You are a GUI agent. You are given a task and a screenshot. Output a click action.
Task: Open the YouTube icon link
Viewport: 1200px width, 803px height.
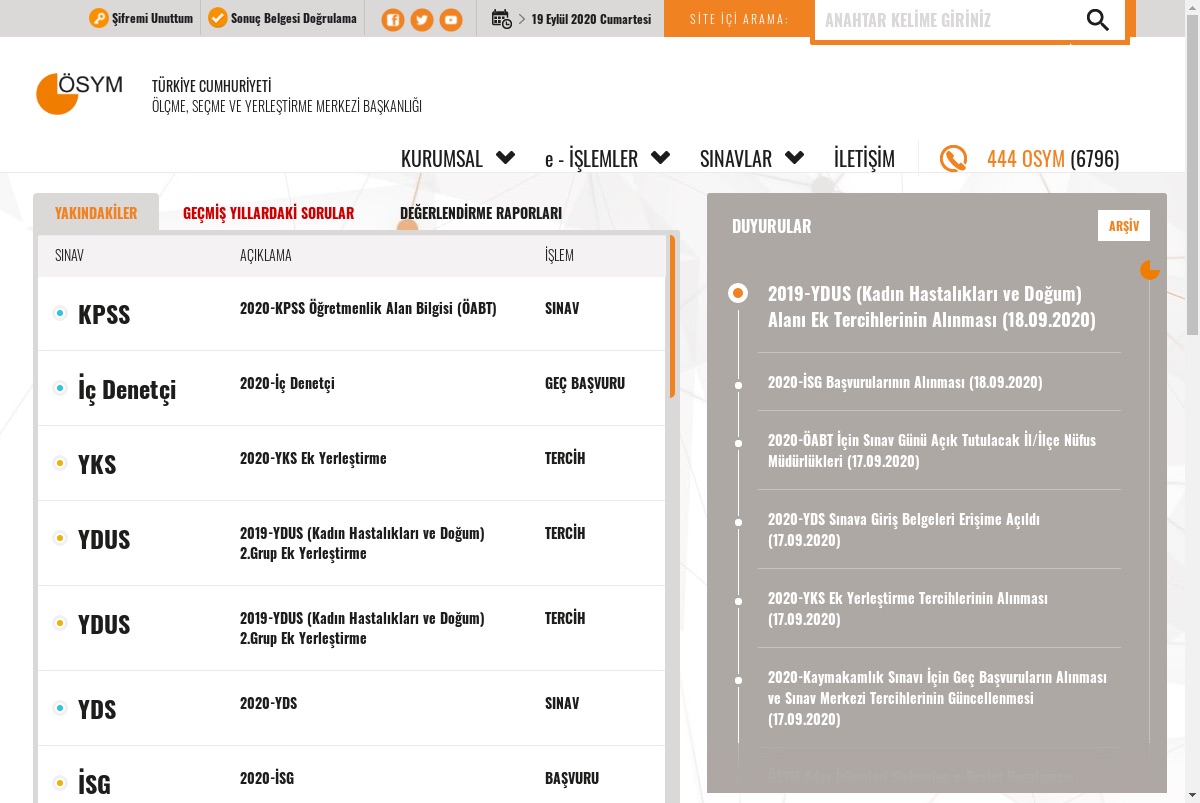click(451, 19)
